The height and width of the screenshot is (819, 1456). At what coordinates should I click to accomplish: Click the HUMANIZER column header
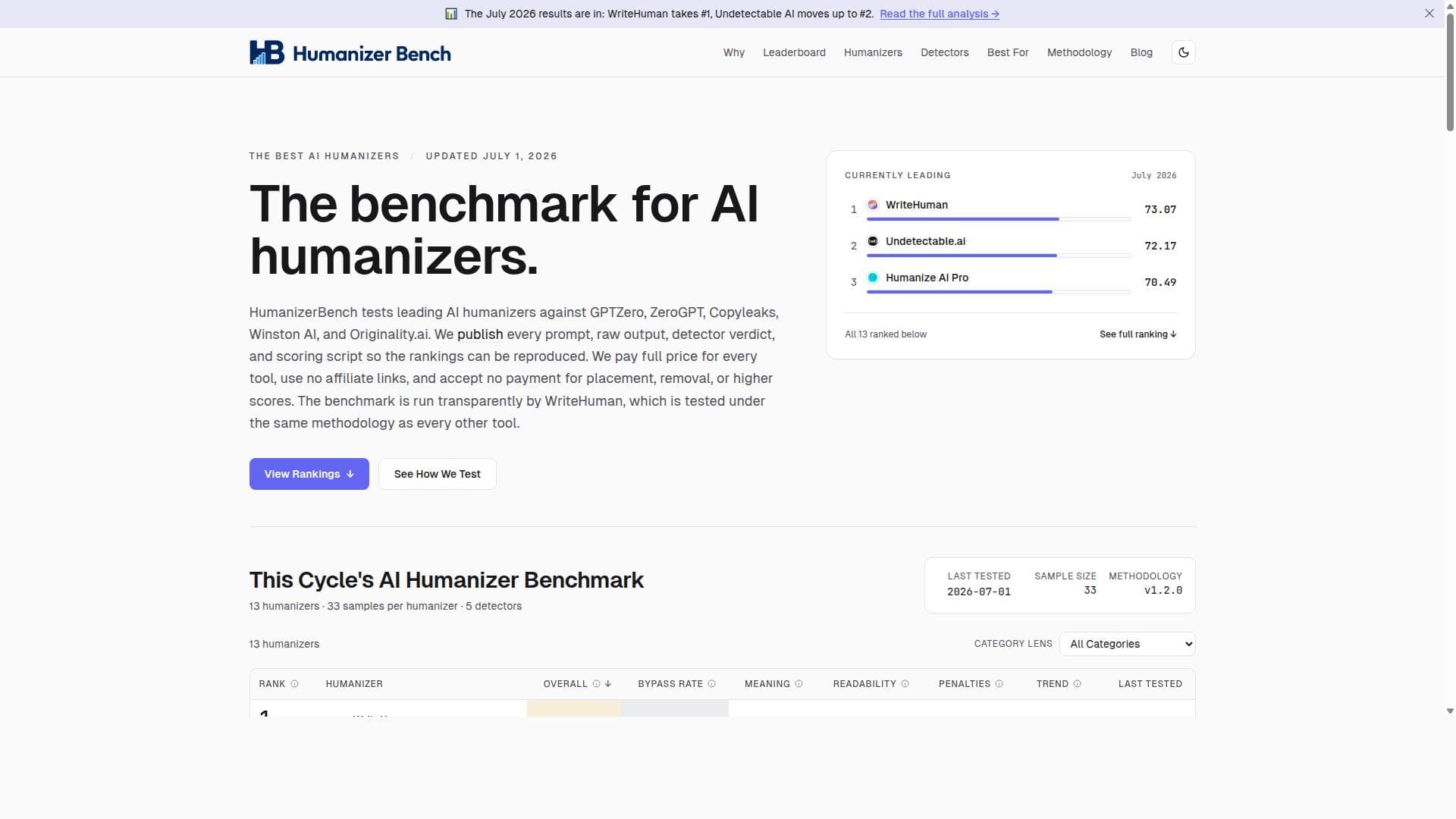[x=354, y=684]
